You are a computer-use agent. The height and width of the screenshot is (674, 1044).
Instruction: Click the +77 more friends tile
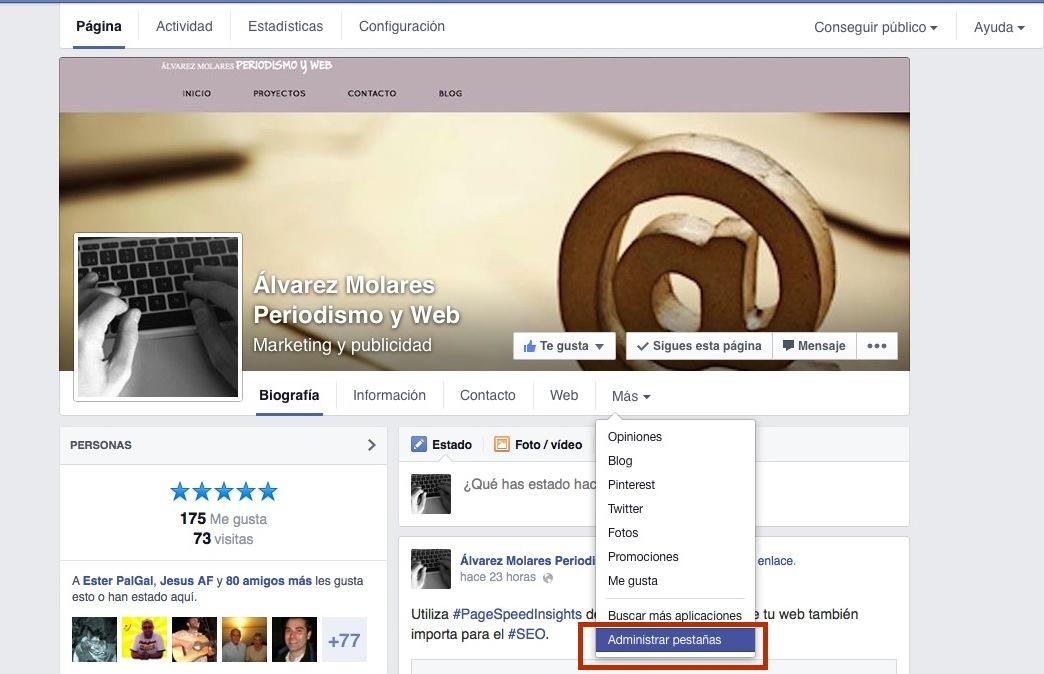[343, 640]
